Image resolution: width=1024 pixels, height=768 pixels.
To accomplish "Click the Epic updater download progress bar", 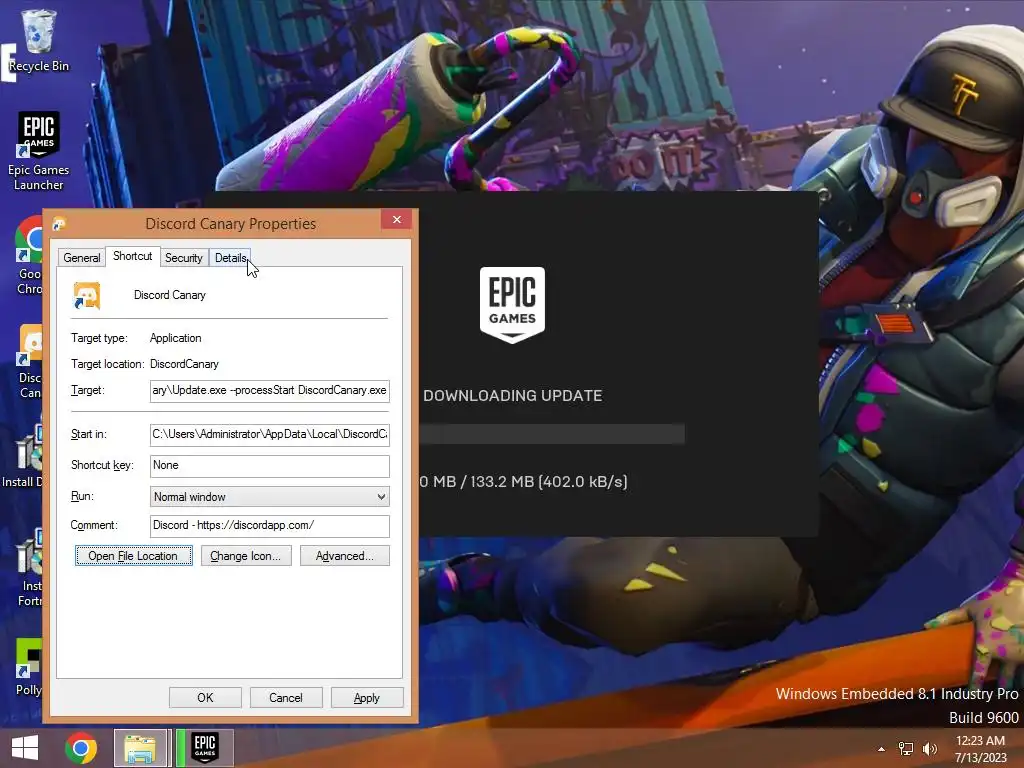I will click(x=552, y=434).
